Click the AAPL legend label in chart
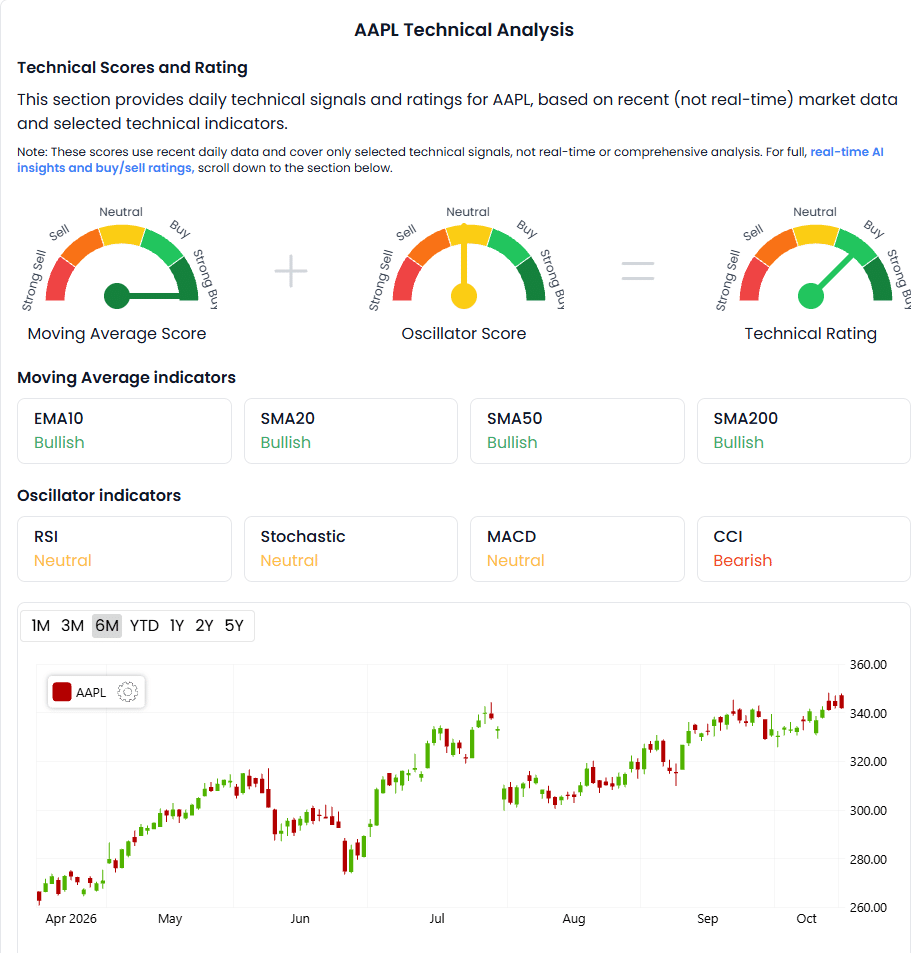The height and width of the screenshot is (953, 920). (x=91, y=692)
